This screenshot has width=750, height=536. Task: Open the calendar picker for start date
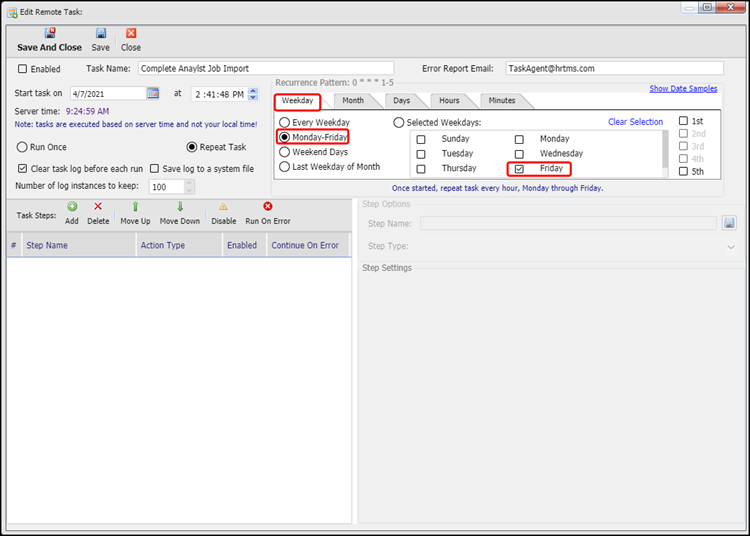tap(153, 93)
